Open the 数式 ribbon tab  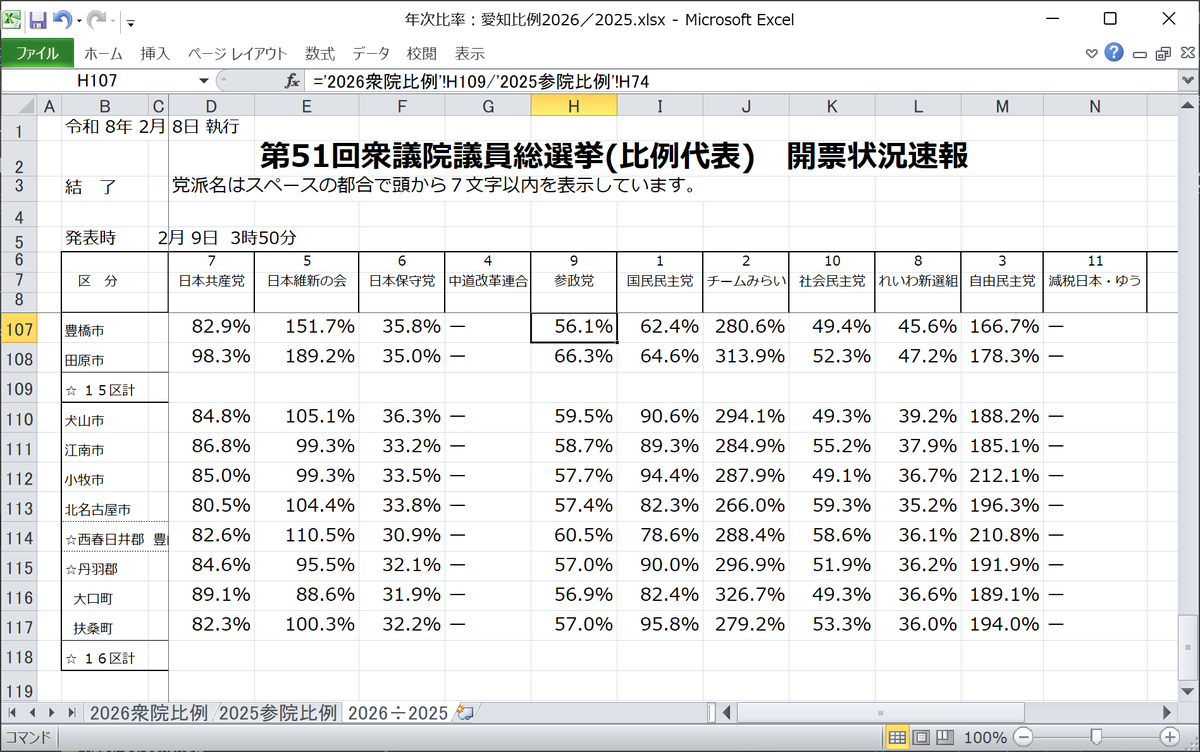click(320, 53)
